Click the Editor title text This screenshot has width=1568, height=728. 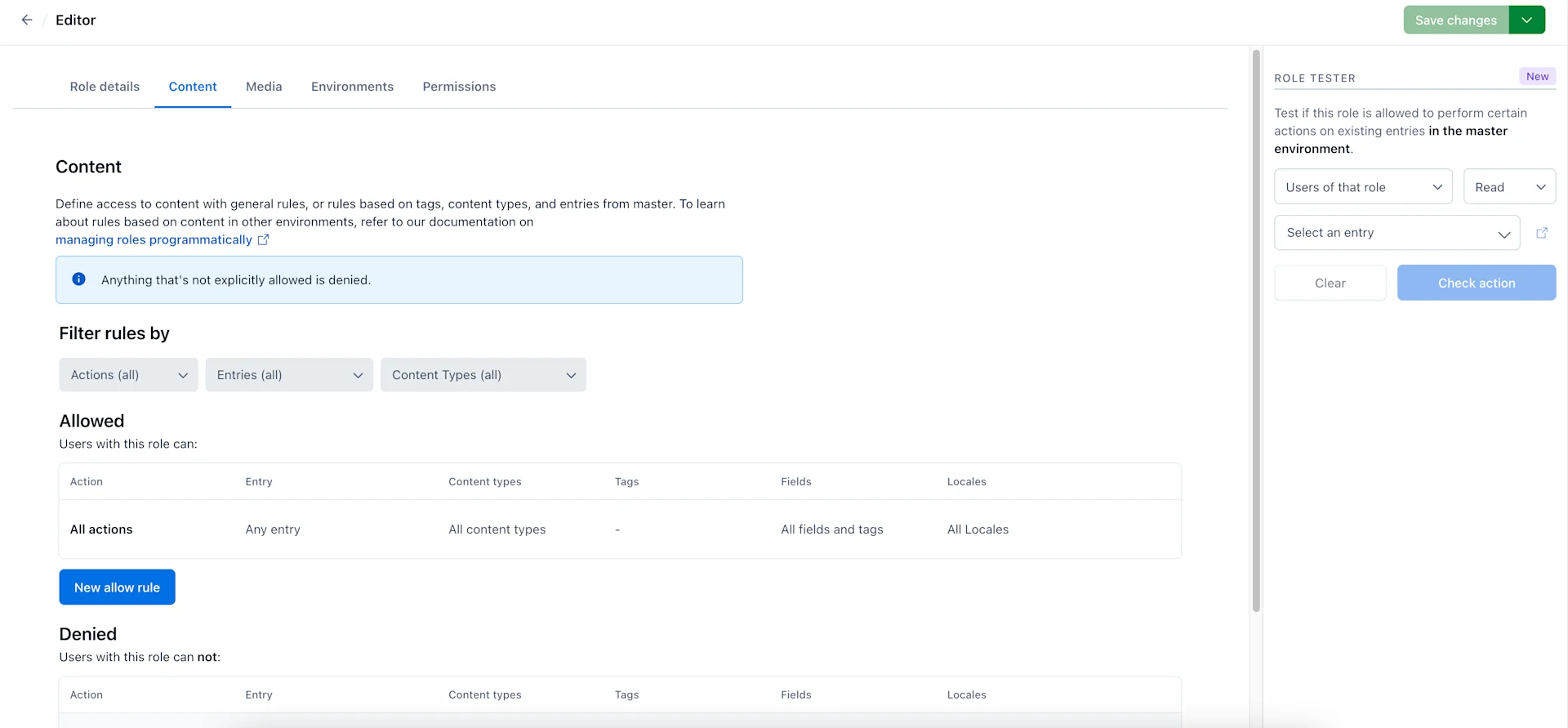75,20
